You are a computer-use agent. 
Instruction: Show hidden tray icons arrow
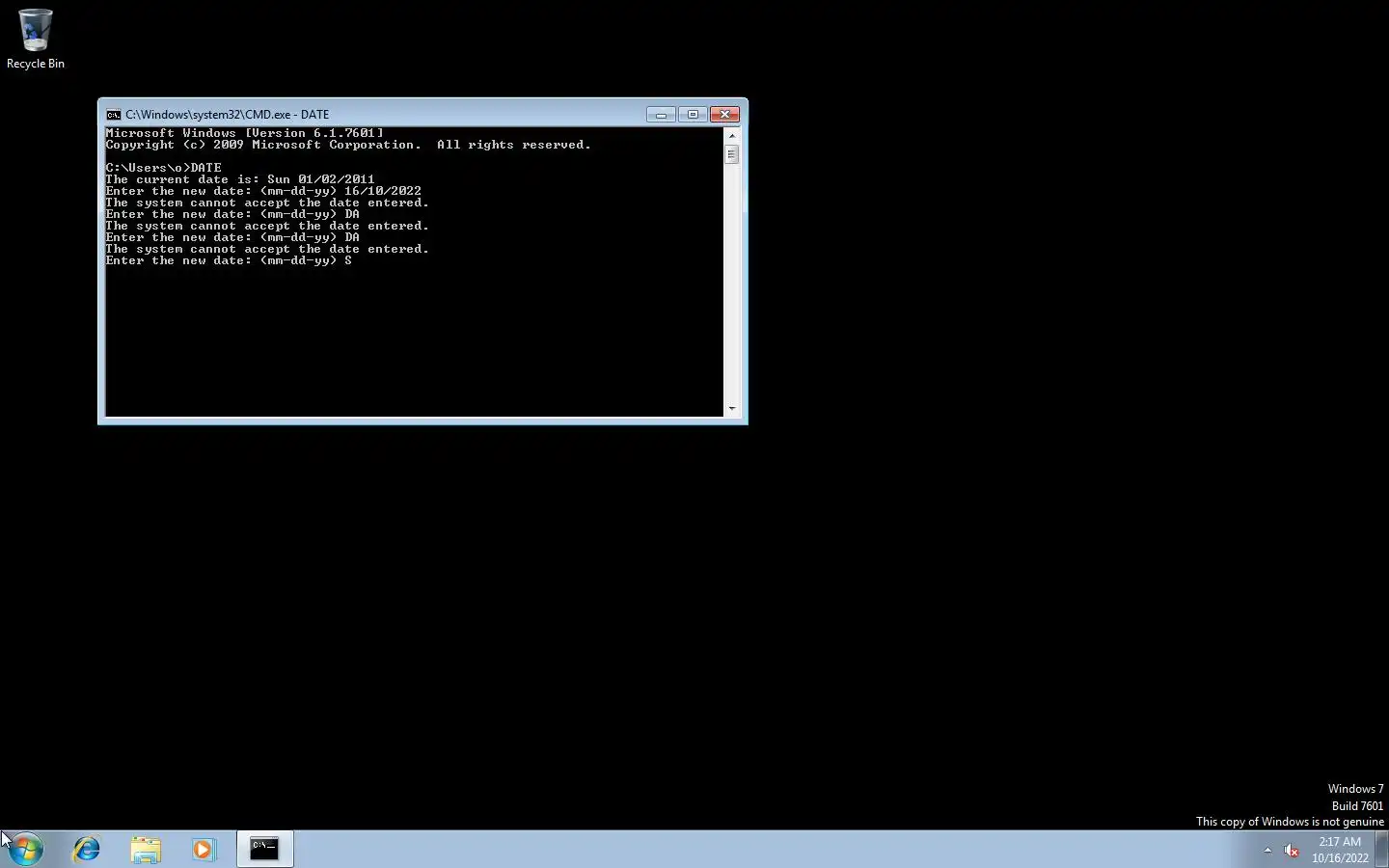pyautogui.click(x=1267, y=850)
